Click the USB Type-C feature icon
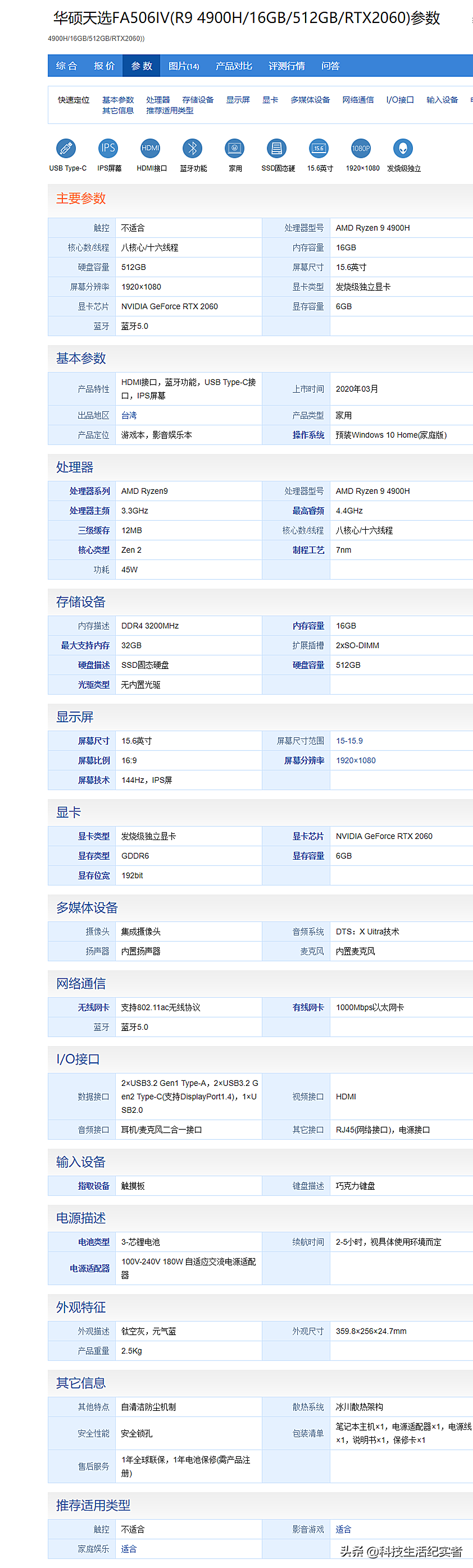Viewport: 473px width, 1568px height. click(x=66, y=148)
